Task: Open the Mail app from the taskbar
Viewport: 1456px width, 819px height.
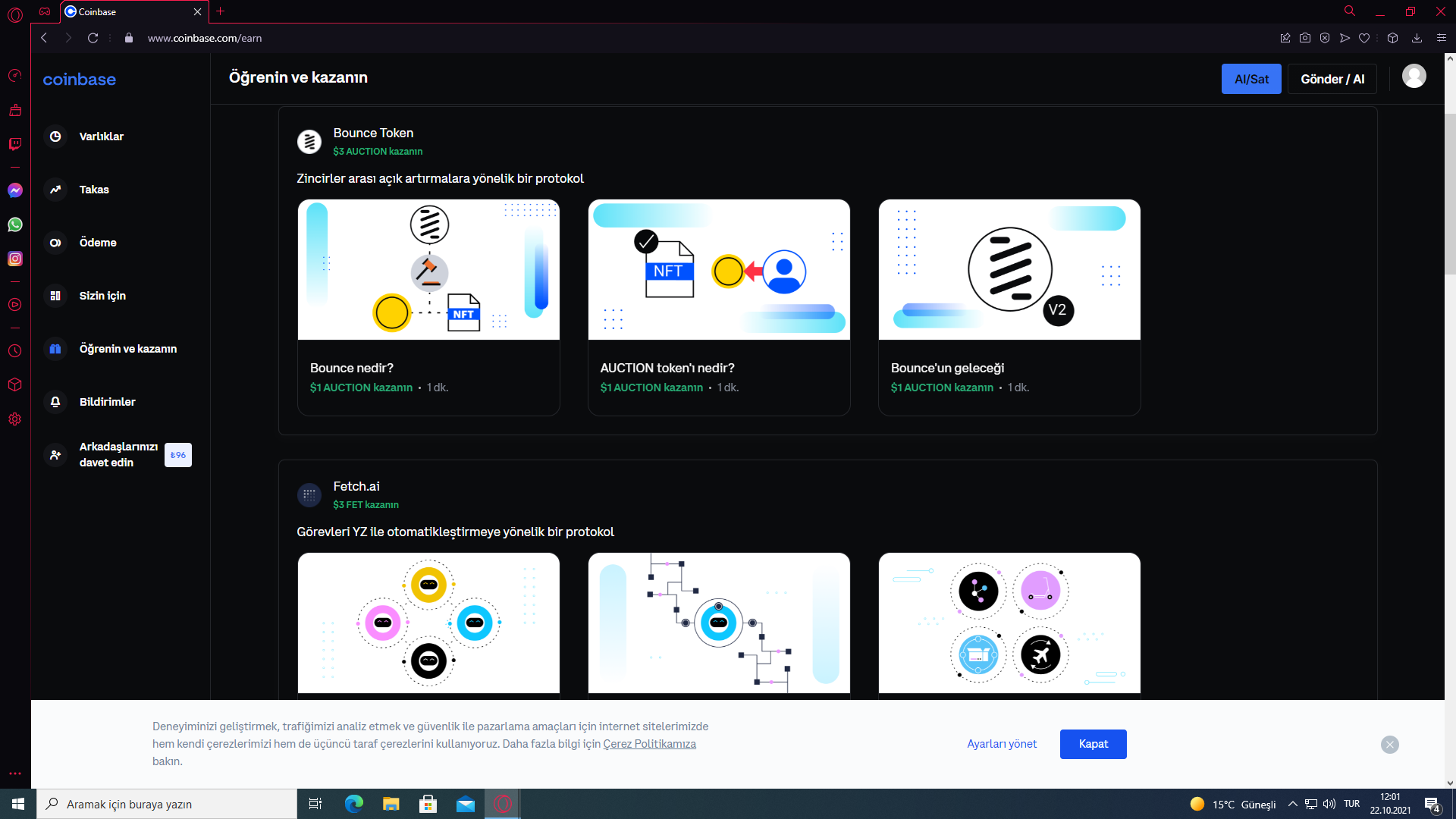Action: pyautogui.click(x=466, y=804)
